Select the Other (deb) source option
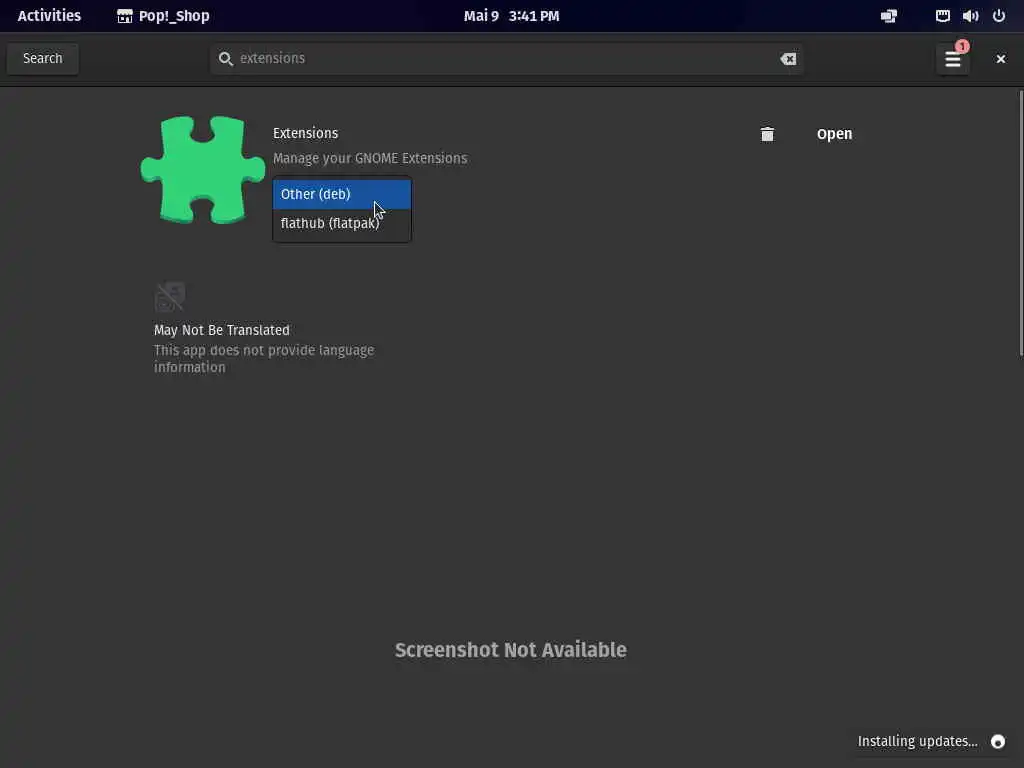1024x768 pixels. (342, 194)
